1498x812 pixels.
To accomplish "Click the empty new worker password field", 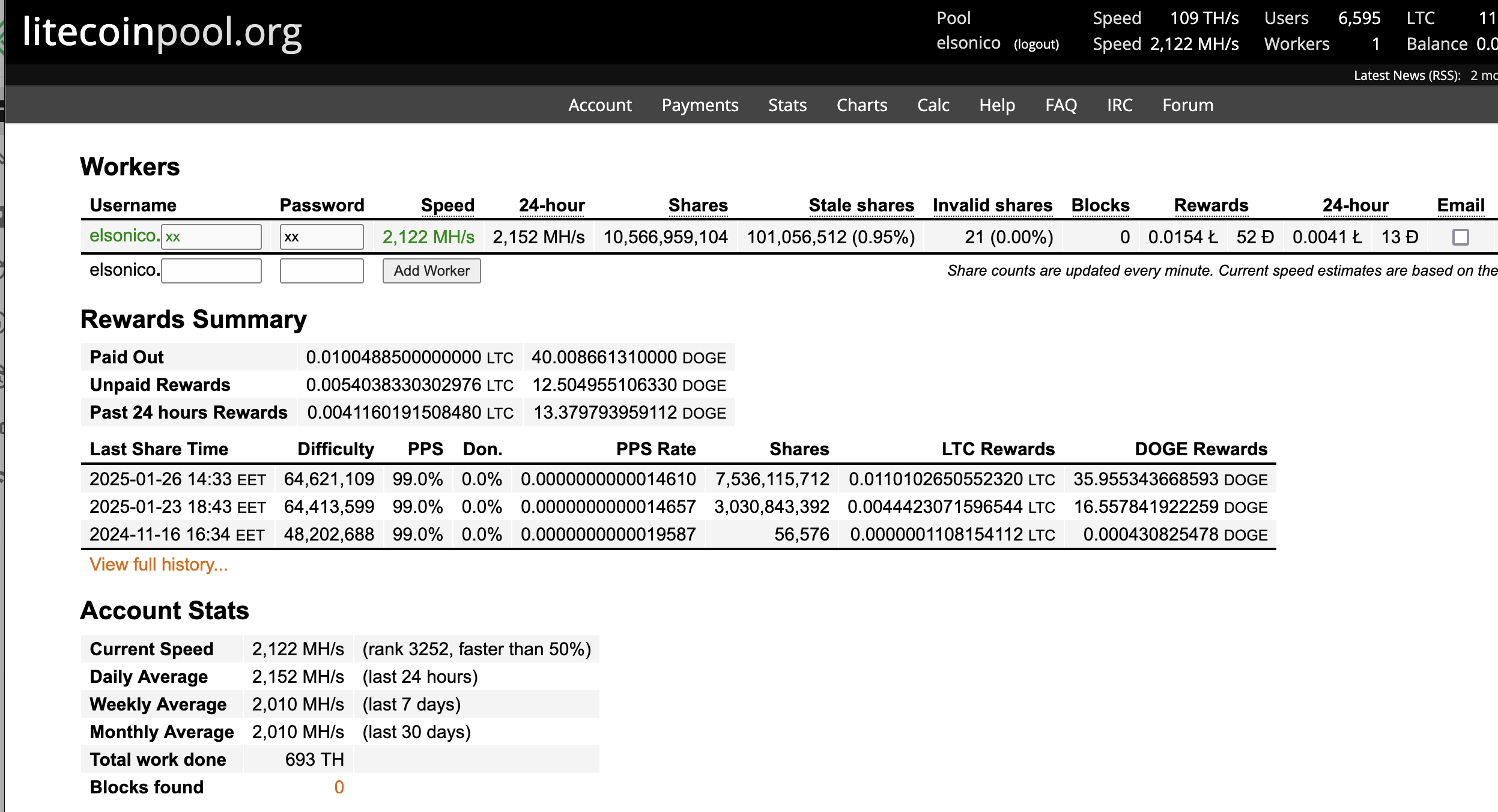I will tap(321, 271).
